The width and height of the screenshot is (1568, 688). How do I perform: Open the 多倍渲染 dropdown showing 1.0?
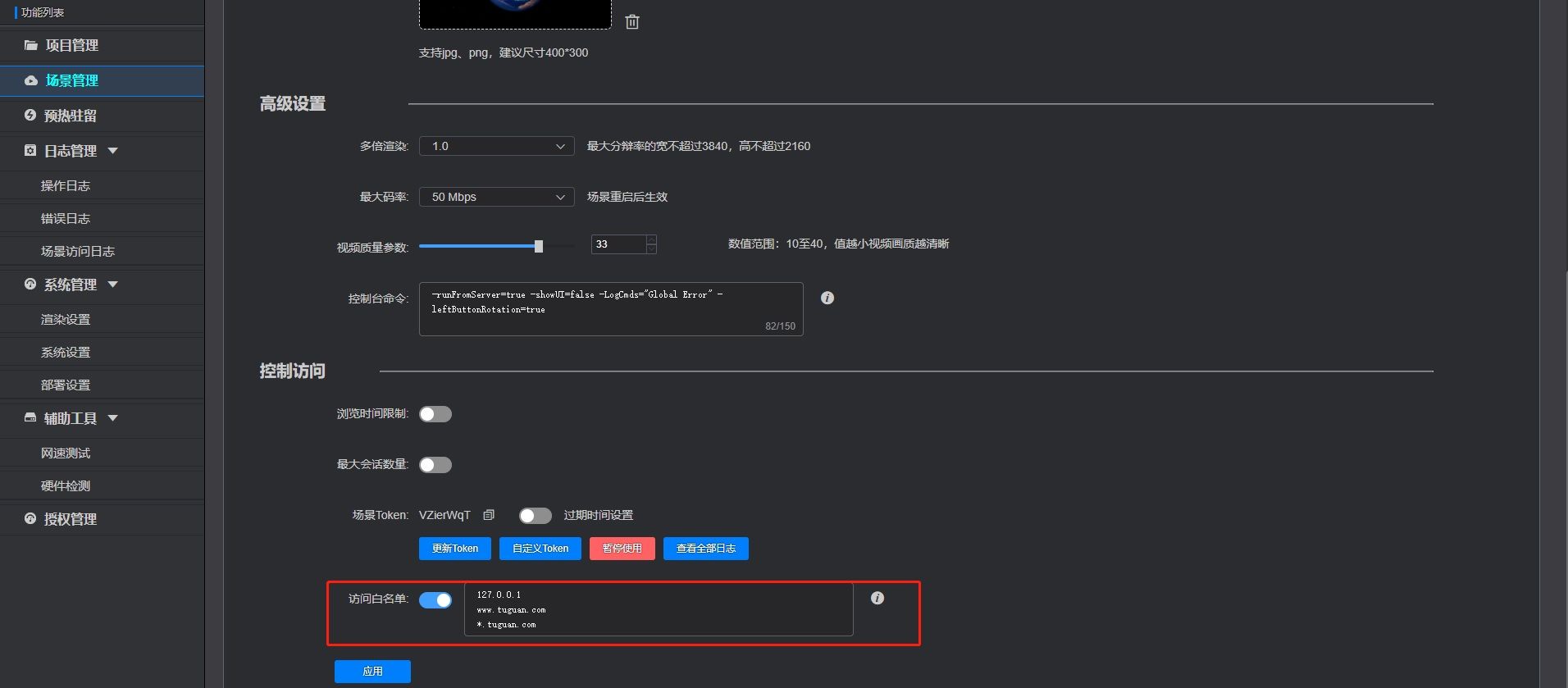(496, 146)
